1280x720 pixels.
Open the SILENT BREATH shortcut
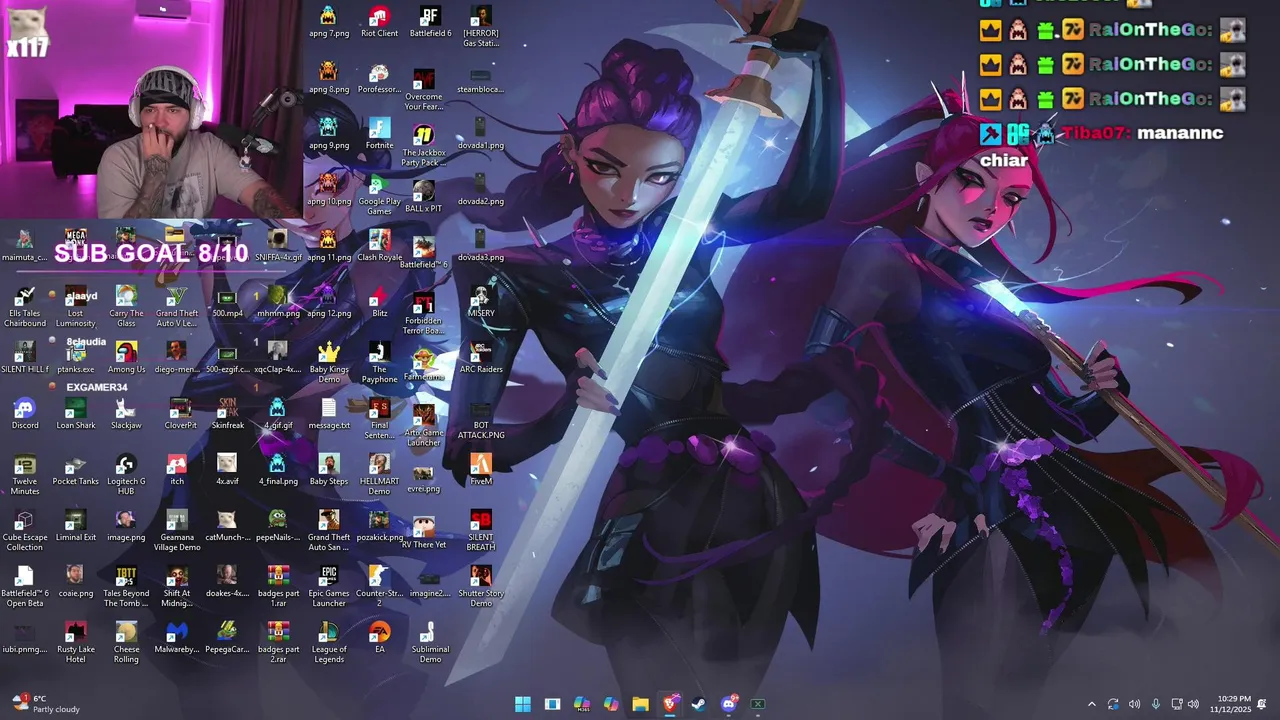(x=481, y=531)
